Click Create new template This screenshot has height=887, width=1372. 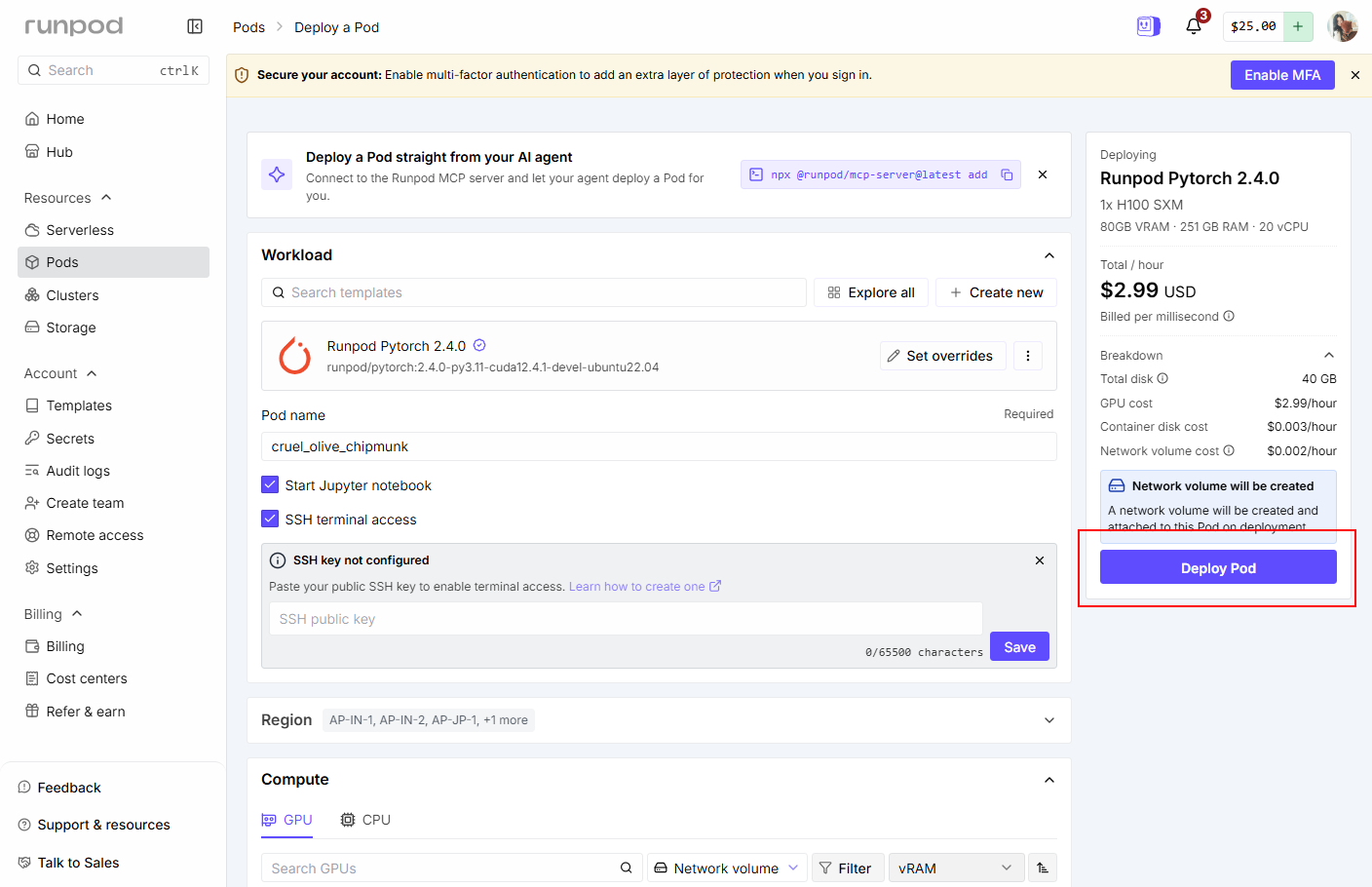tap(996, 292)
